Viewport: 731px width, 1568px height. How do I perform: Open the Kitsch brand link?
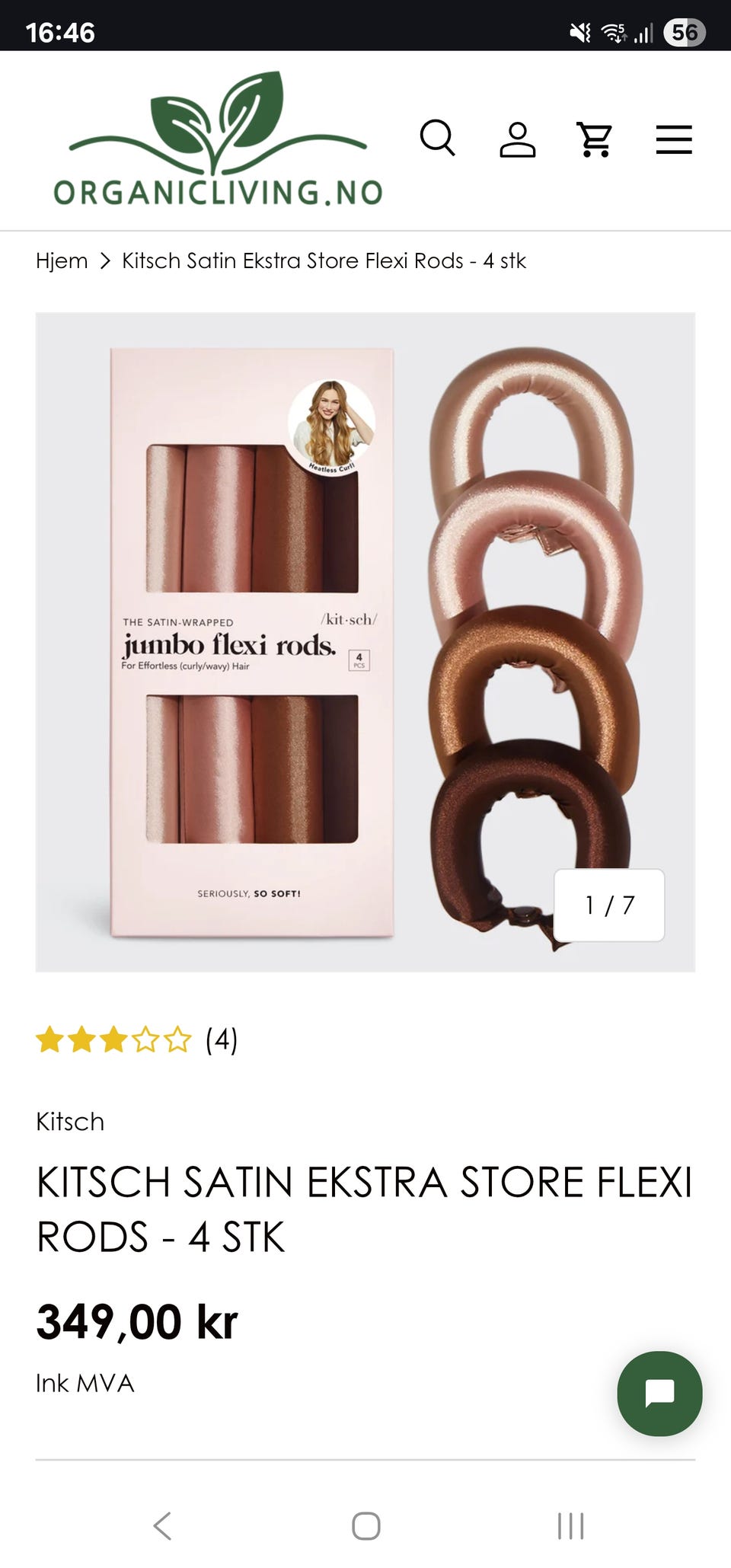coord(70,1122)
